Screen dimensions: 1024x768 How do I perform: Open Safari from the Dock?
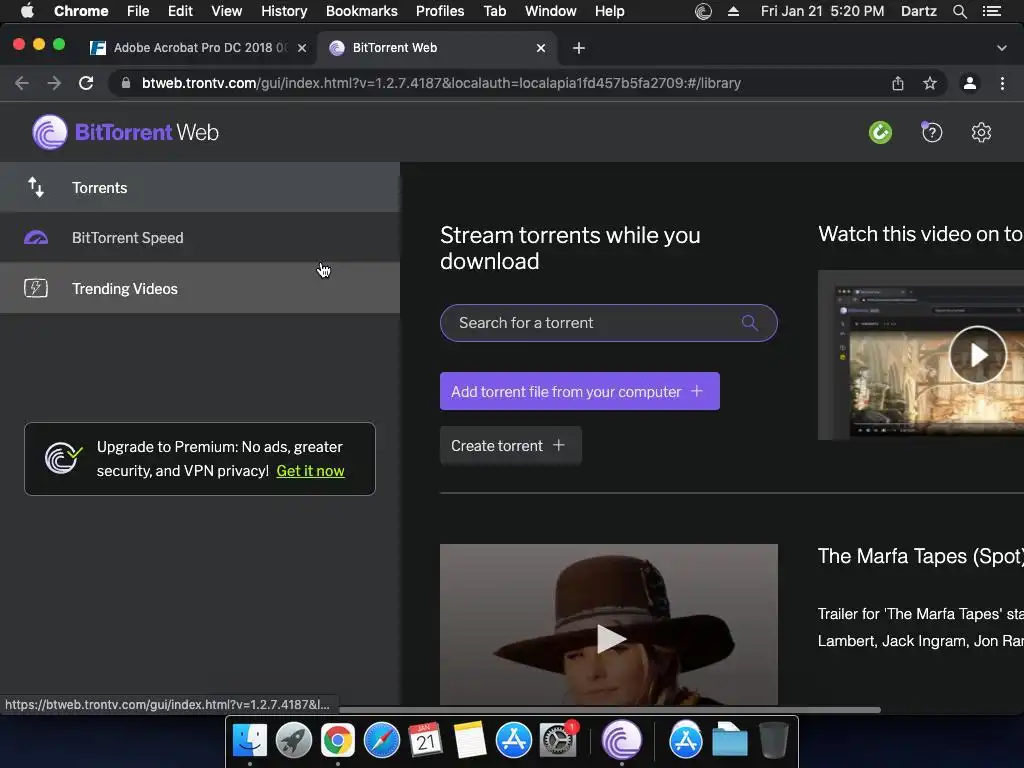(x=381, y=740)
